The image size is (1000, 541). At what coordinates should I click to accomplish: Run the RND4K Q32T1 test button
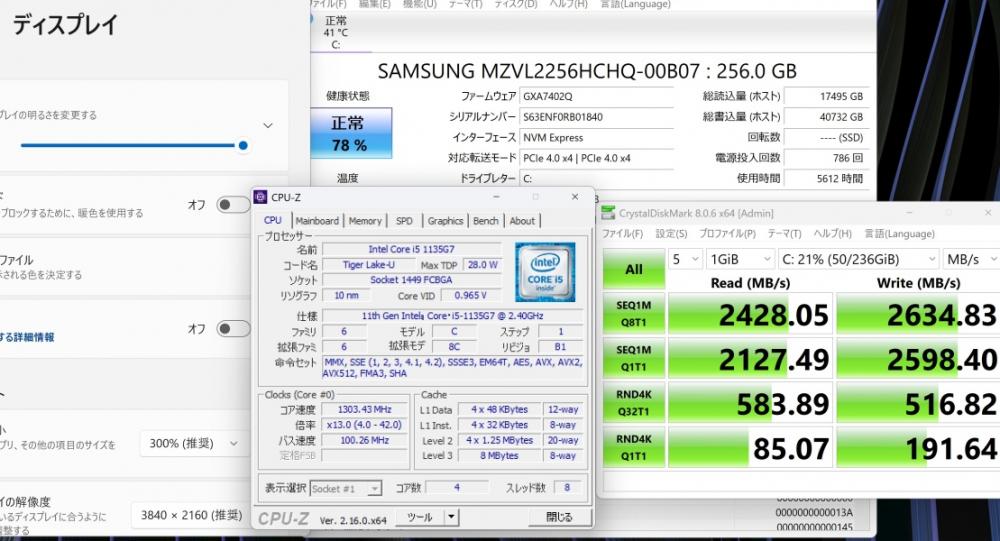point(634,403)
